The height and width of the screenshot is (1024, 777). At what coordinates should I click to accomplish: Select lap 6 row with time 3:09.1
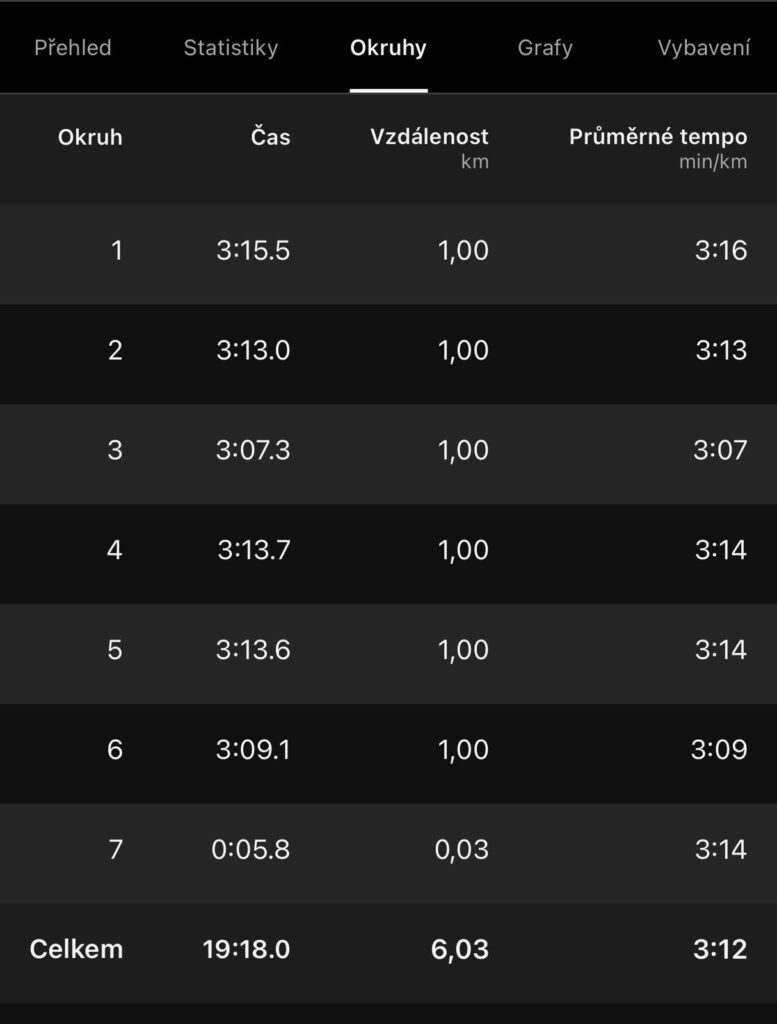pos(388,750)
